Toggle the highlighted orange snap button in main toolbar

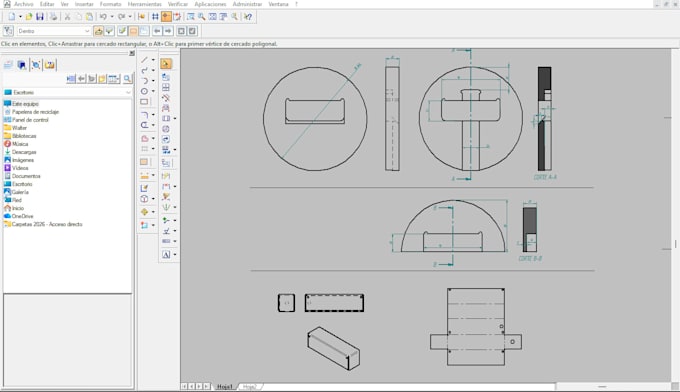[166, 16]
